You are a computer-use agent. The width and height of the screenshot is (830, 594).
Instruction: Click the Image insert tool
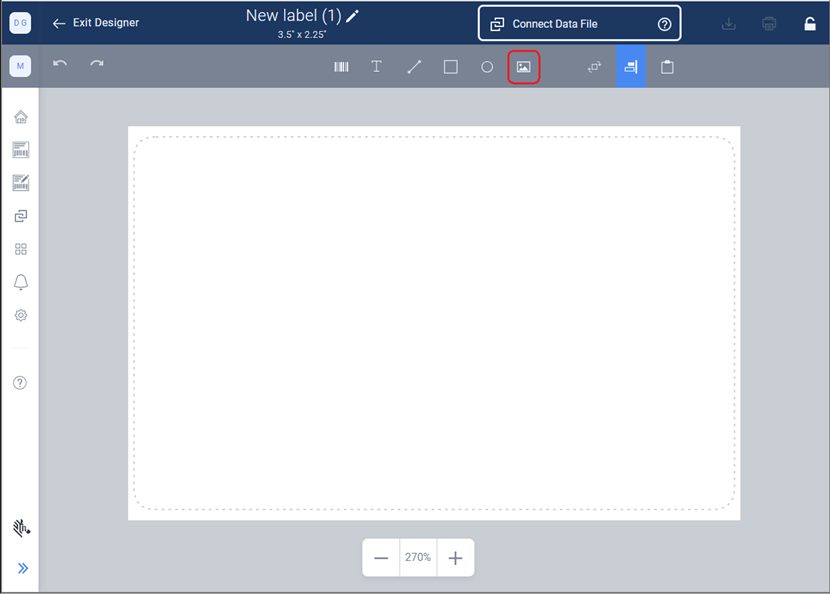coord(524,67)
